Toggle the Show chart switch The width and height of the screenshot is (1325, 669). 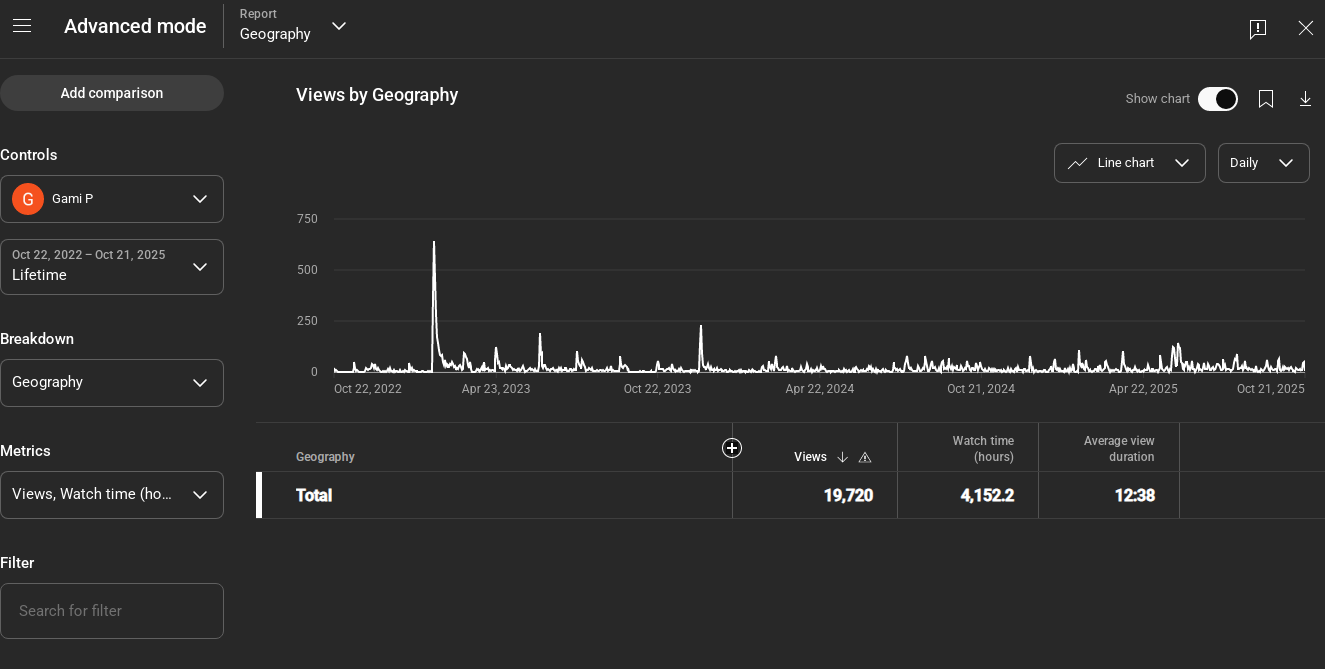1218,99
